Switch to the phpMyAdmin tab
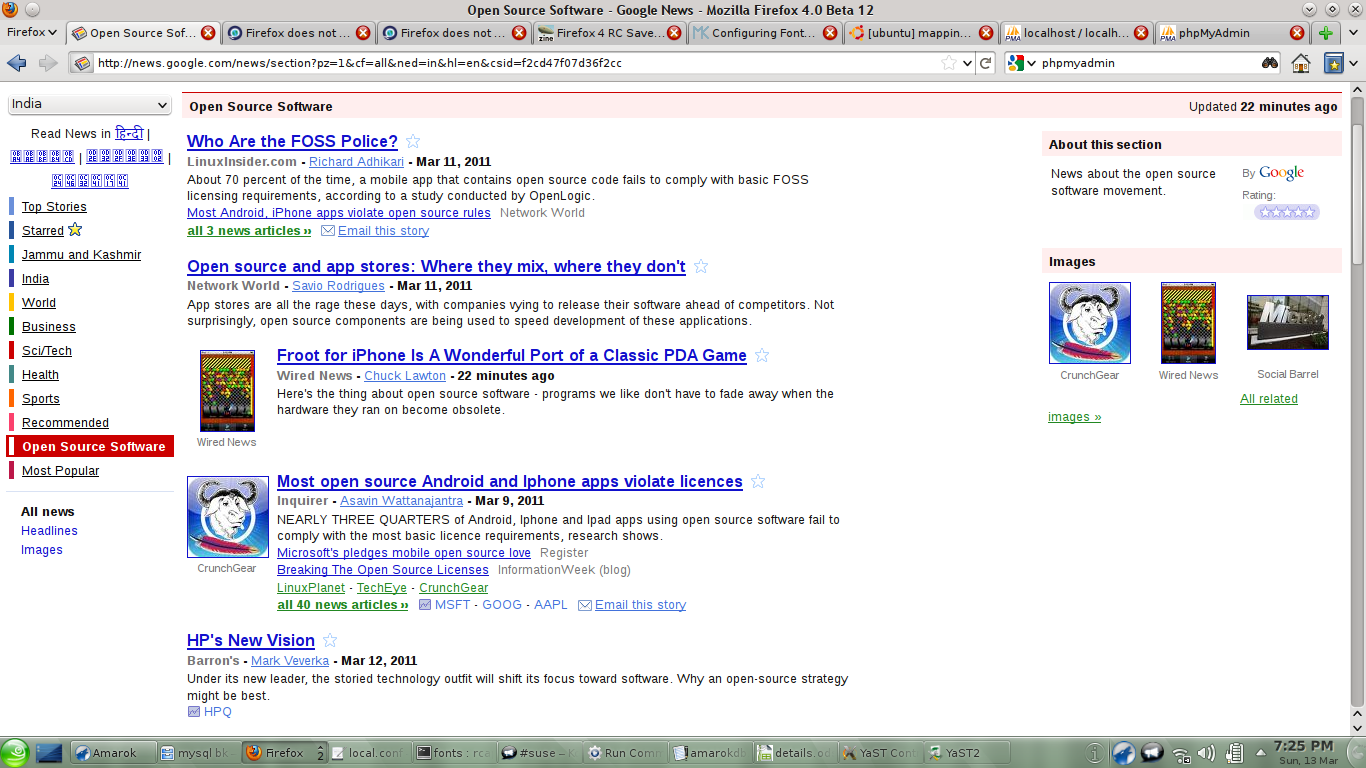 pos(1232,33)
